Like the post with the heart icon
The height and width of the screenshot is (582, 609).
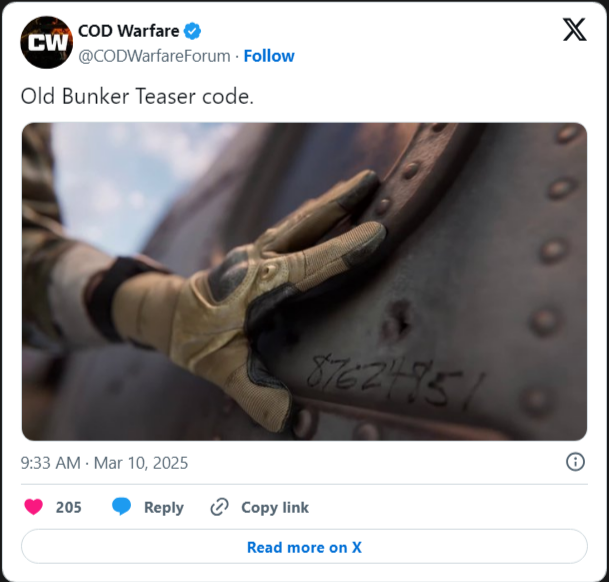pyautogui.click(x=34, y=507)
